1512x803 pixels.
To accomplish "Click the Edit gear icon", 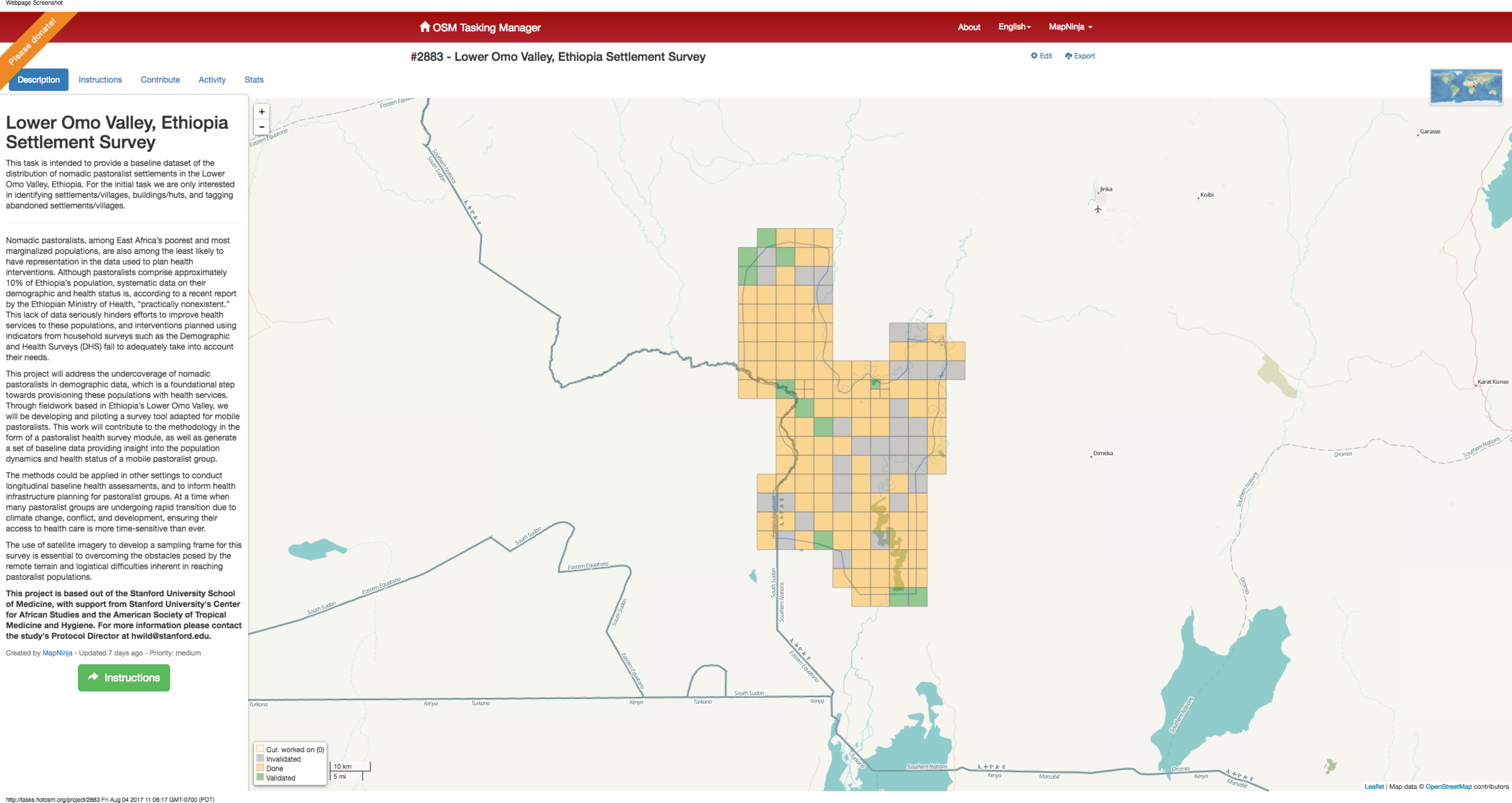I will pos(1034,56).
